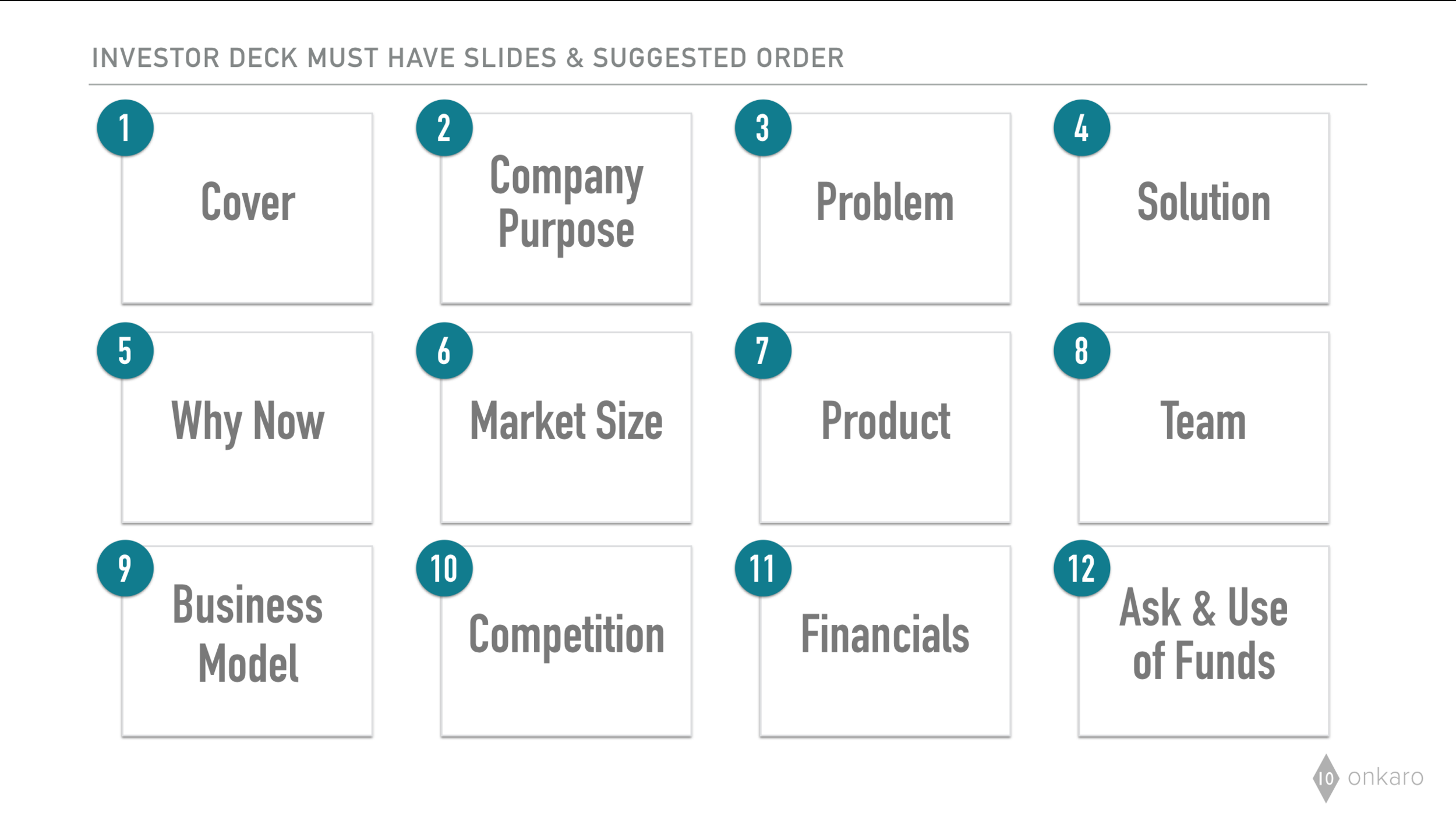1456x820 pixels.
Task: Select the Cover slide card
Action: pyautogui.click(x=247, y=208)
